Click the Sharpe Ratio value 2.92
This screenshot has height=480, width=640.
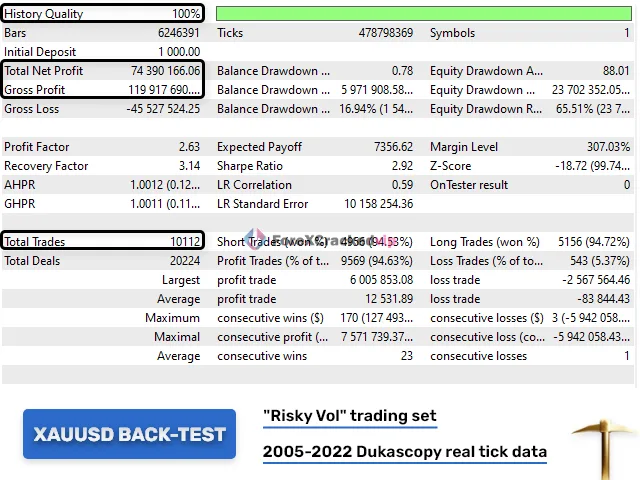pyautogui.click(x=397, y=166)
